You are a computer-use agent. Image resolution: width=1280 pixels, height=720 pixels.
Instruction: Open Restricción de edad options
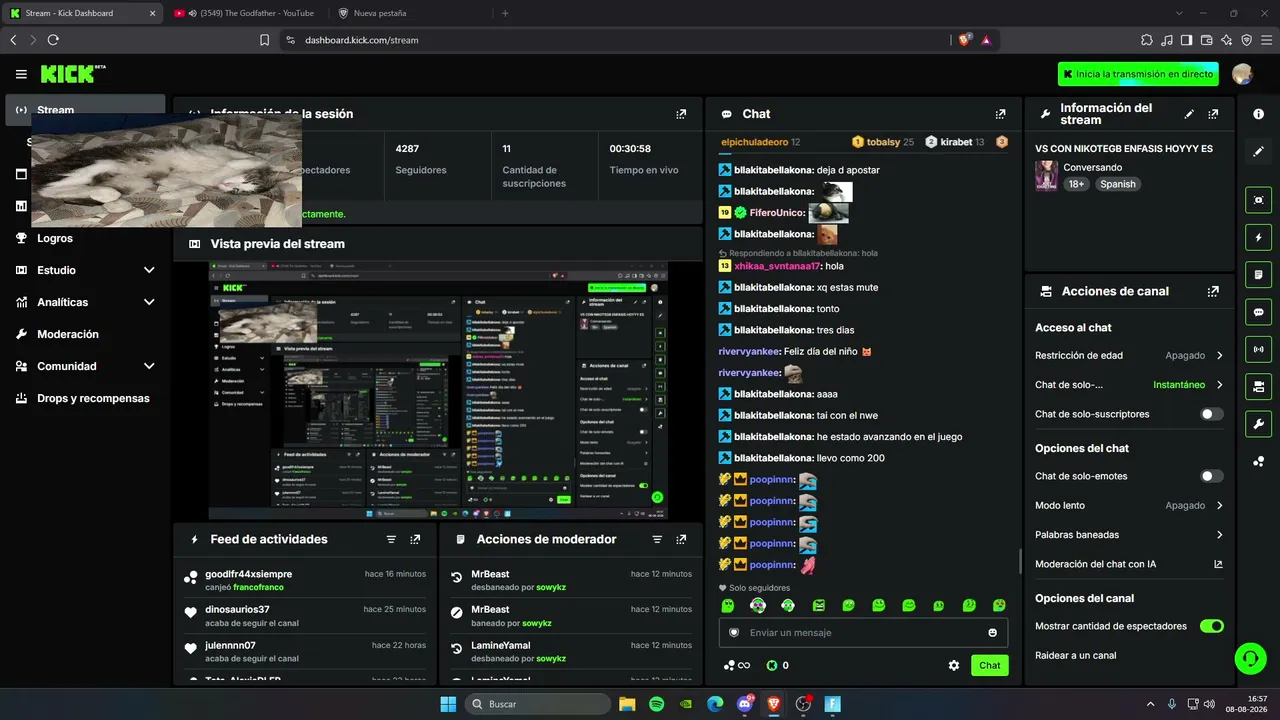point(1129,355)
